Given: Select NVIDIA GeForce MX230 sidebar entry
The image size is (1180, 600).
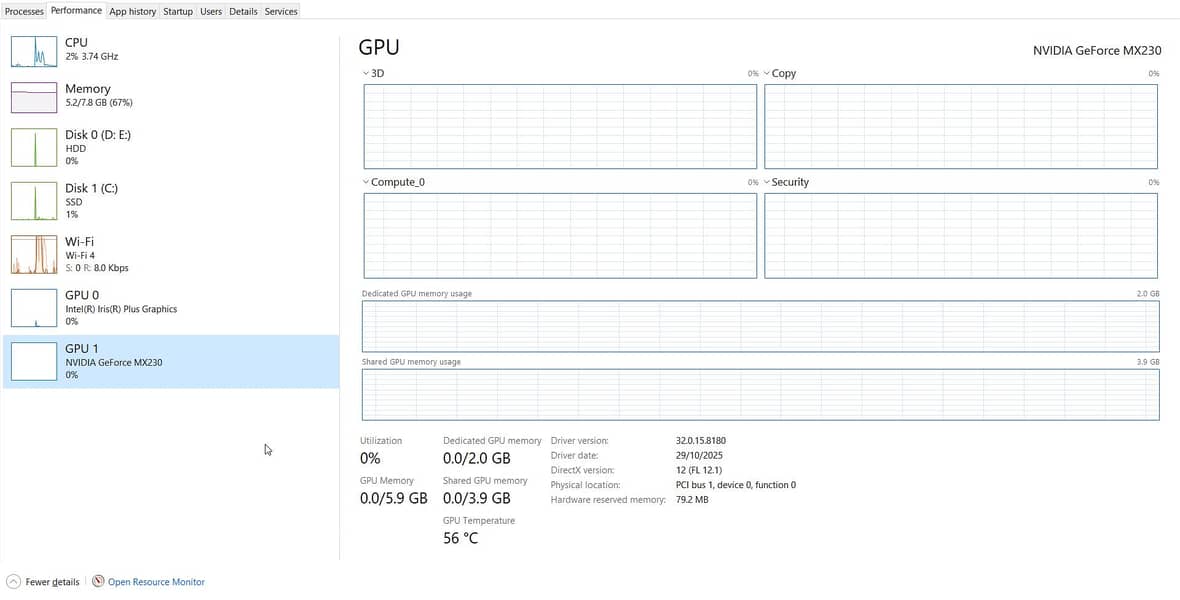Looking at the screenshot, I should (171, 361).
